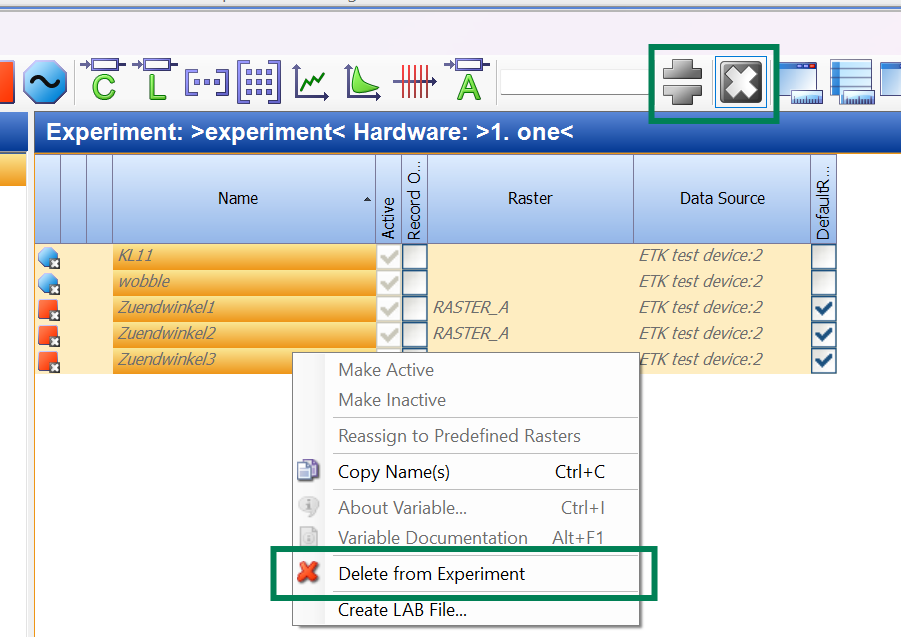This screenshot has width=901, height=637.
Task: Select Copy Name(s) from context menu
Action: 394,472
